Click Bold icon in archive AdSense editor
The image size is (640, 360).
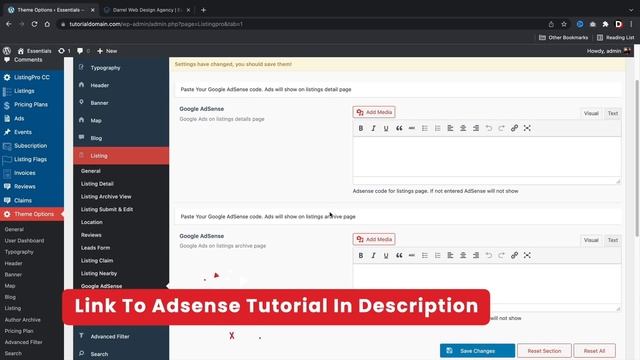[x=361, y=256]
